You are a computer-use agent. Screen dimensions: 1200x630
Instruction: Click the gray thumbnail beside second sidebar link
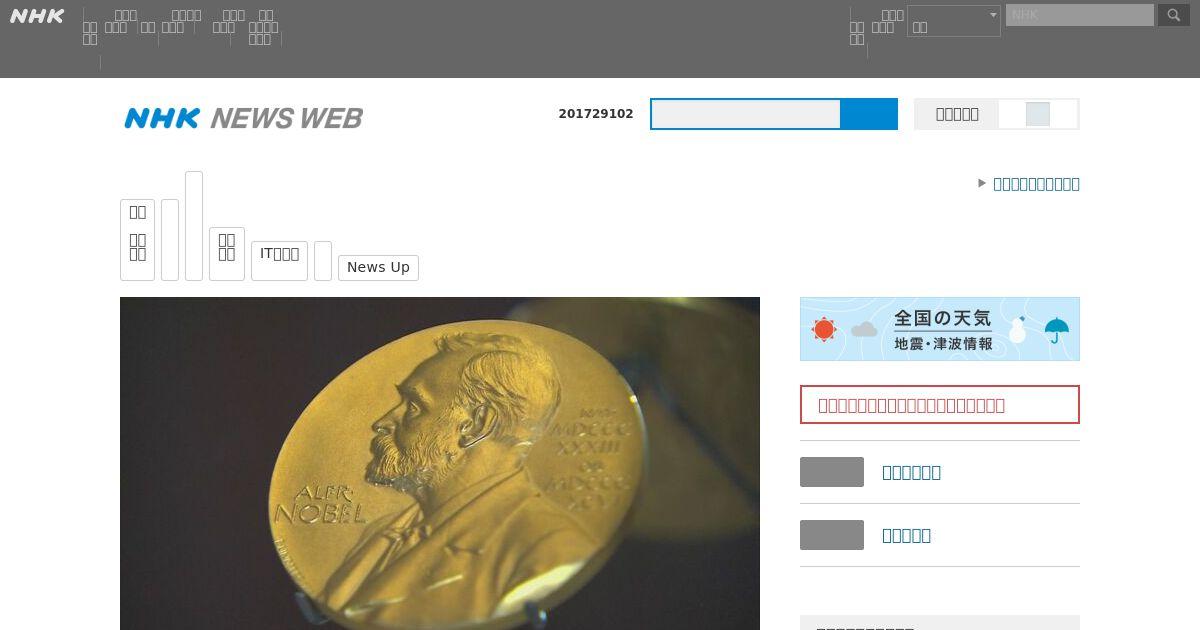coord(832,535)
